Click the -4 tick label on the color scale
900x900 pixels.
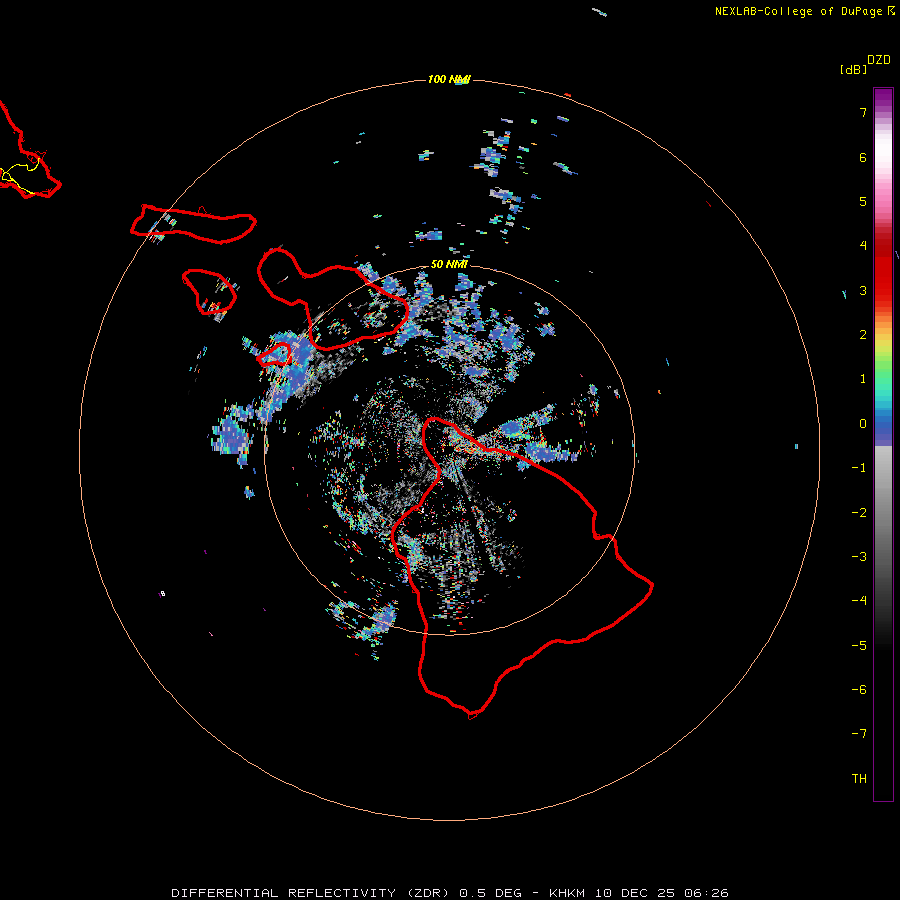click(859, 601)
